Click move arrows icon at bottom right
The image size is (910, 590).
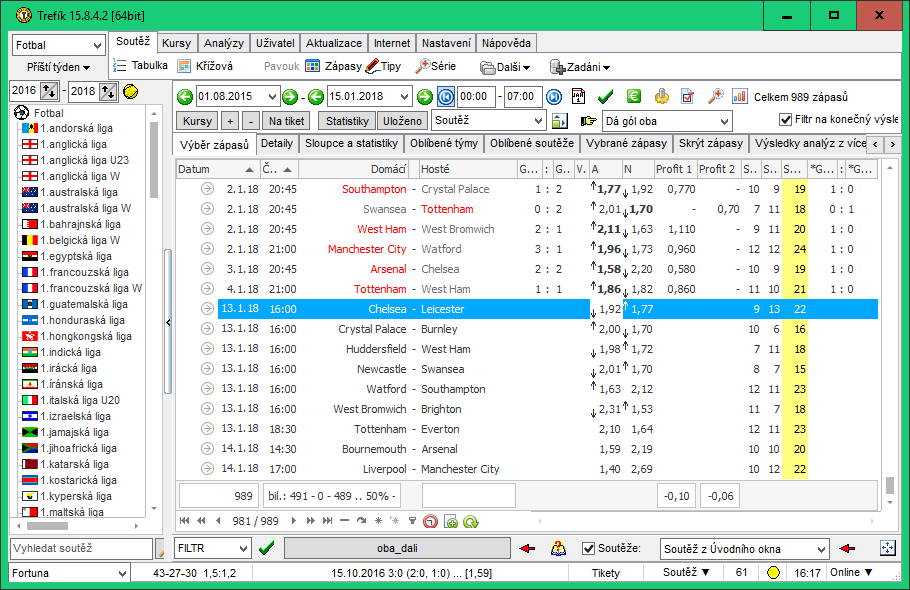click(887, 548)
